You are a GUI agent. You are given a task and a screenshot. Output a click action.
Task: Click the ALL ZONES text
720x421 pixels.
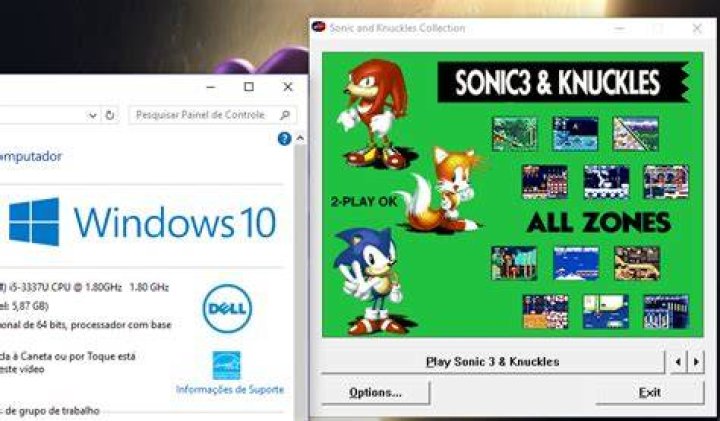point(598,223)
